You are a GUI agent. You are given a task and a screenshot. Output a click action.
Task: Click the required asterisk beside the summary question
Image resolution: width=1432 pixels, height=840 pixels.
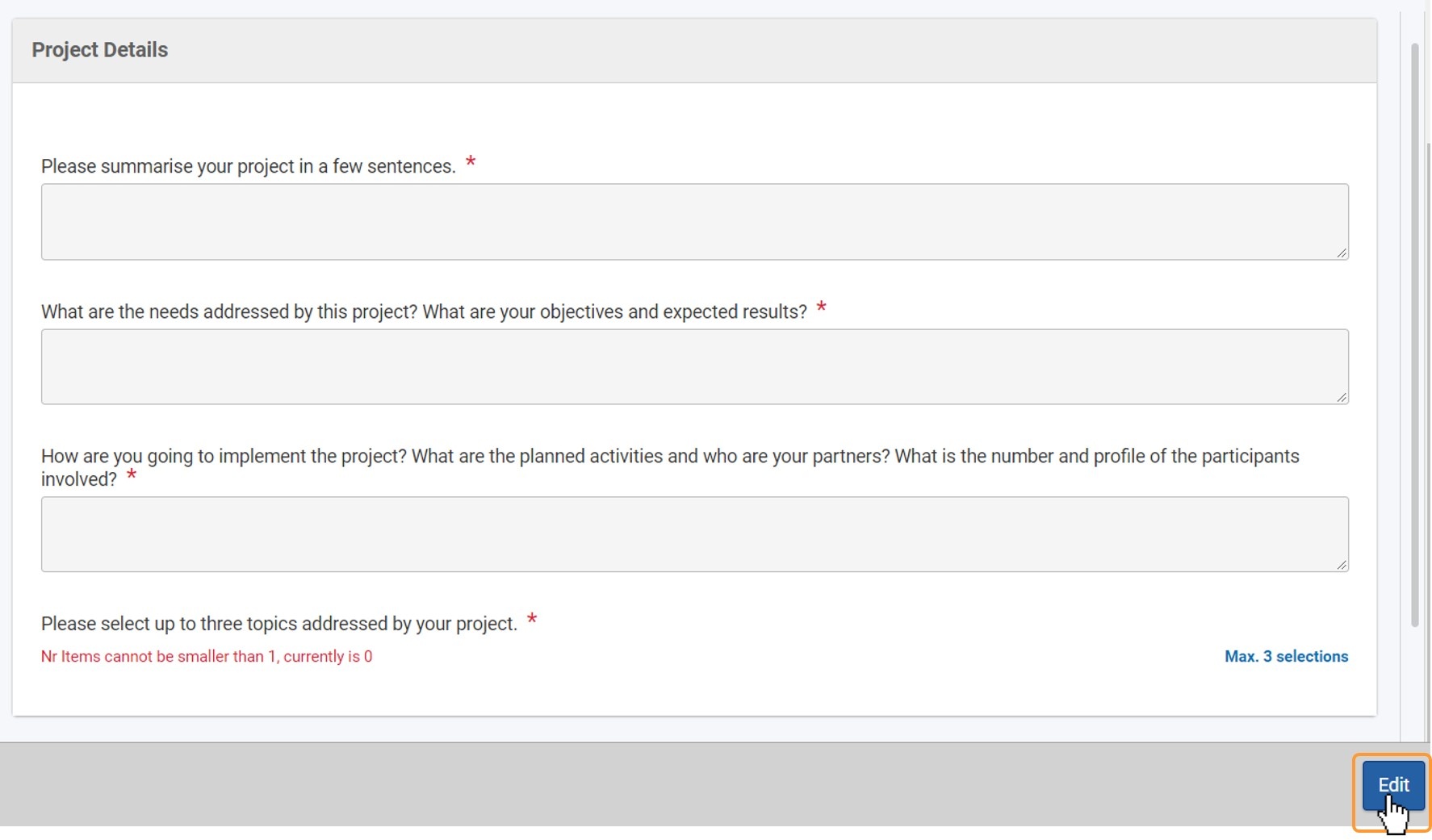click(x=471, y=162)
